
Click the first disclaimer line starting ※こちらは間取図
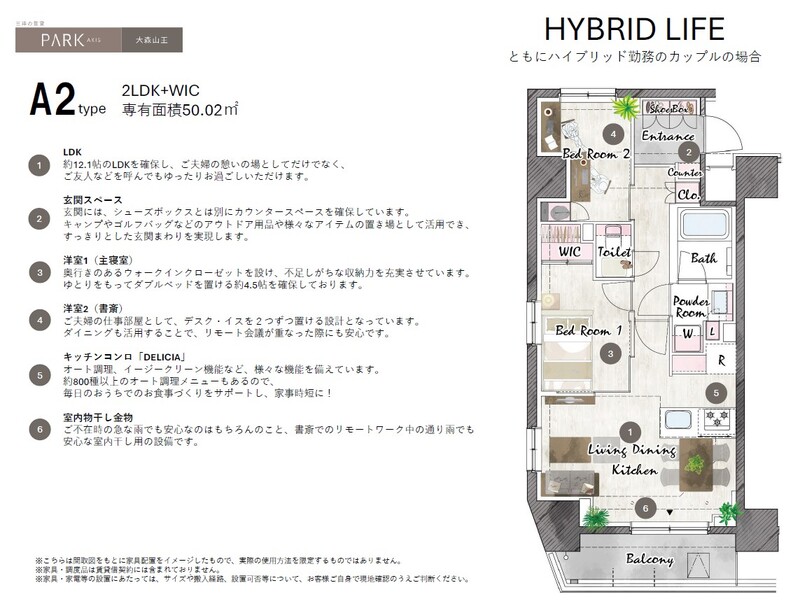tap(218, 561)
